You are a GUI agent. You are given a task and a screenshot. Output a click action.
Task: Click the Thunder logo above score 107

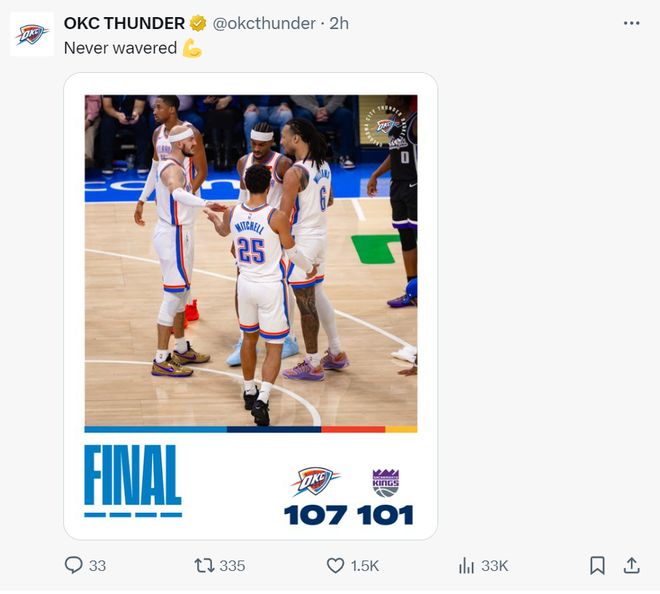(x=315, y=481)
